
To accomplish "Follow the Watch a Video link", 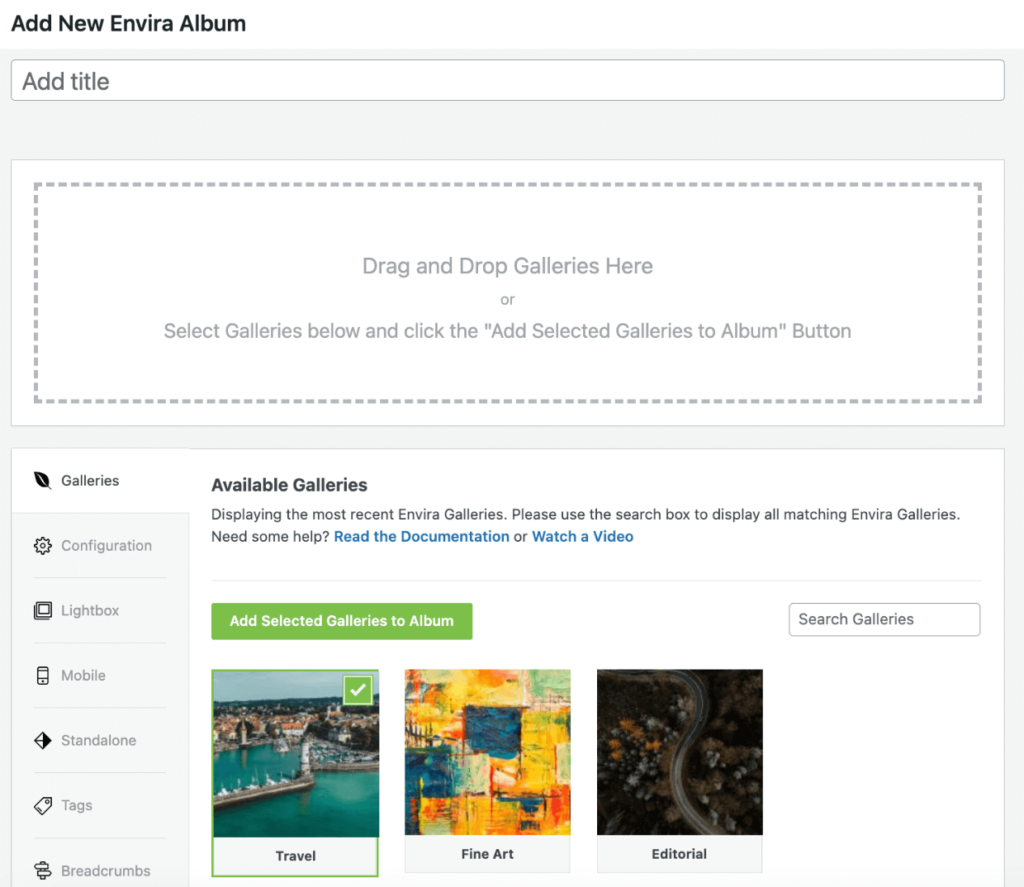I will pos(583,536).
